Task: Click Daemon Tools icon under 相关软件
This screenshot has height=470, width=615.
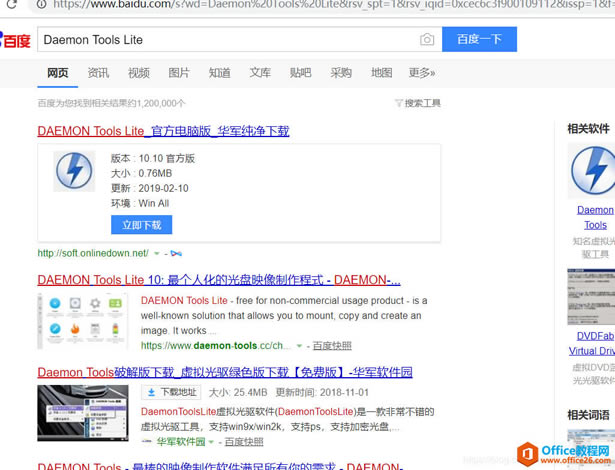Action: click(591, 171)
